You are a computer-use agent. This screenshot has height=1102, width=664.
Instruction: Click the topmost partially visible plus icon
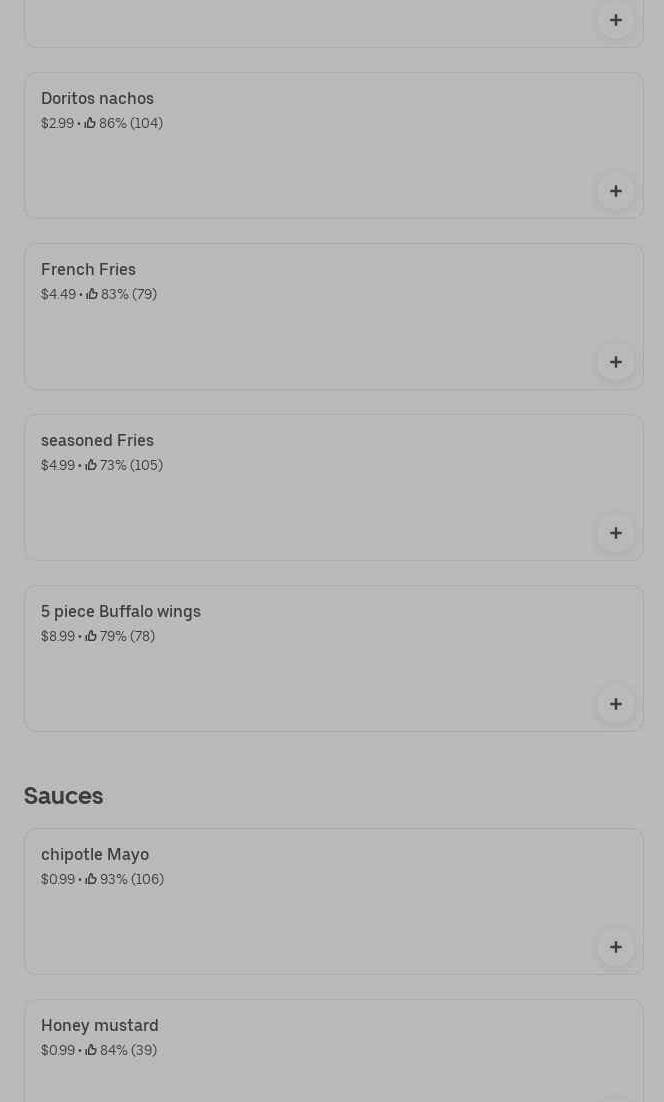(x=616, y=20)
